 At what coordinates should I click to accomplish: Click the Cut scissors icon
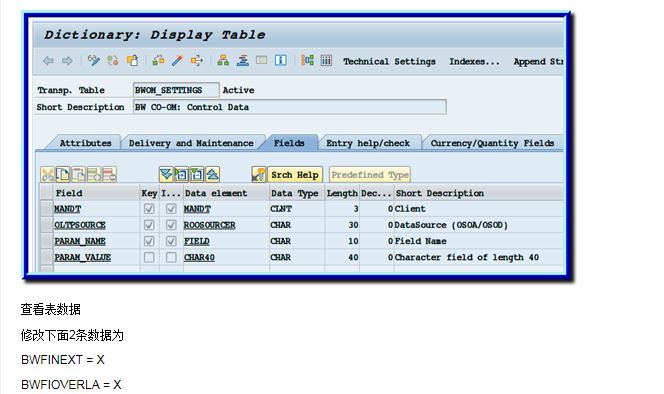click(47, 175)
